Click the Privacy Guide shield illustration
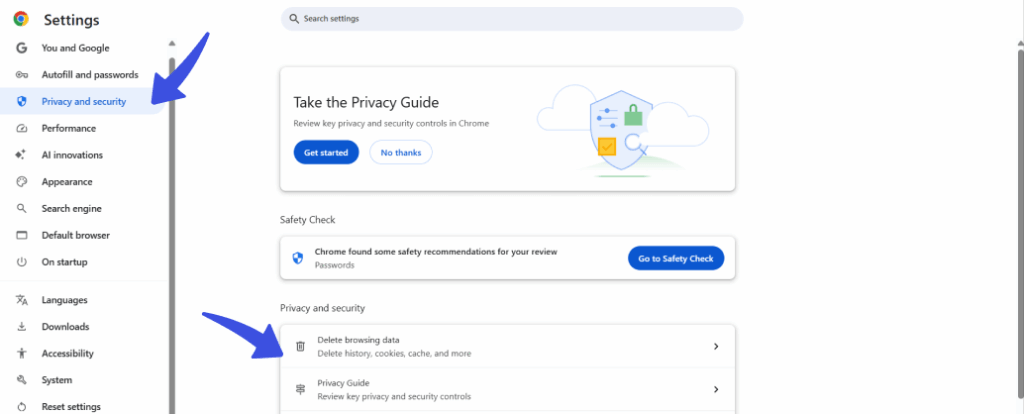 (x=621, y=131)
